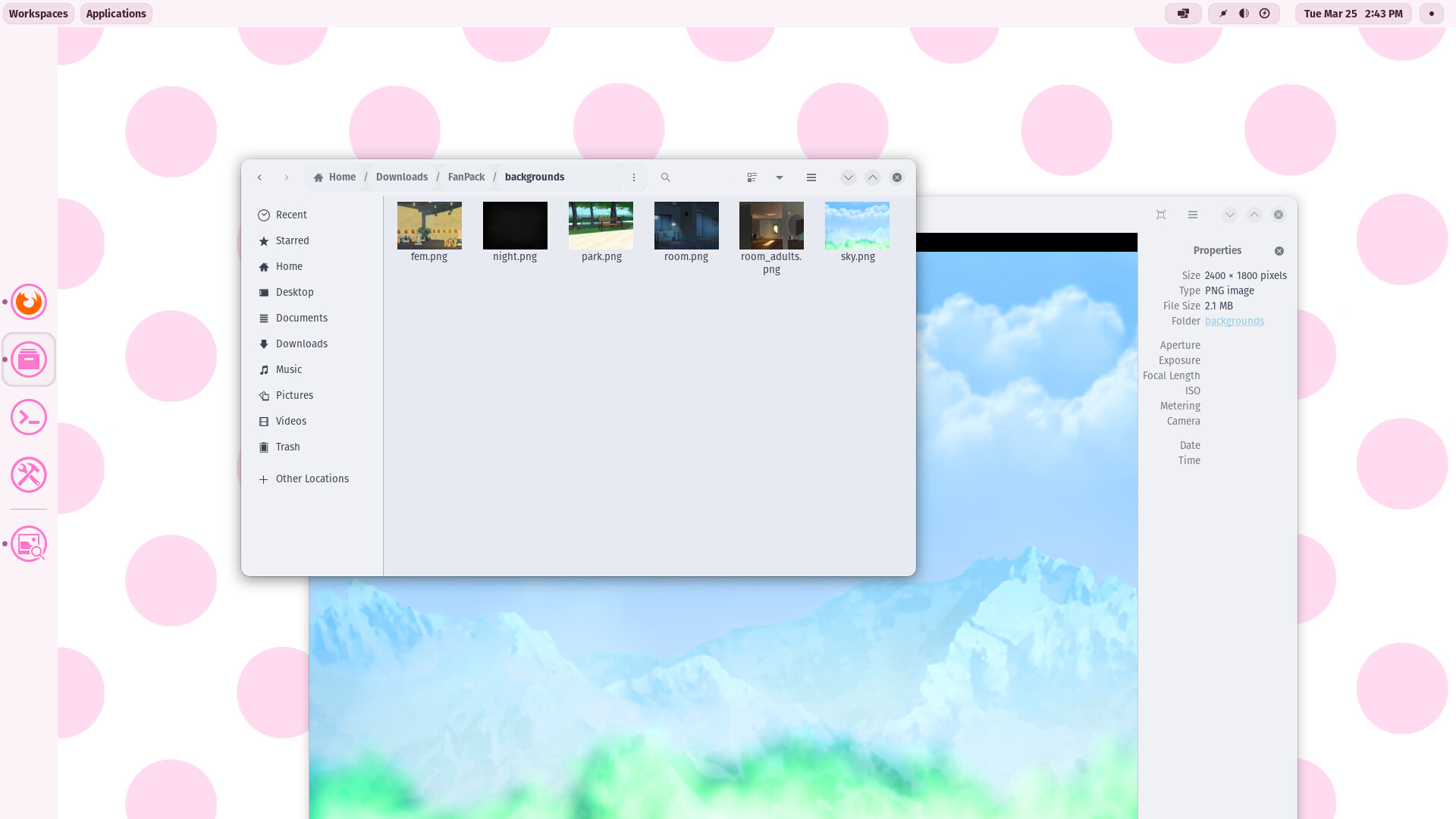Open the image viewer's hamburger menu
This screenshot has height=819, width=1456.
[x=1193, y=215]
